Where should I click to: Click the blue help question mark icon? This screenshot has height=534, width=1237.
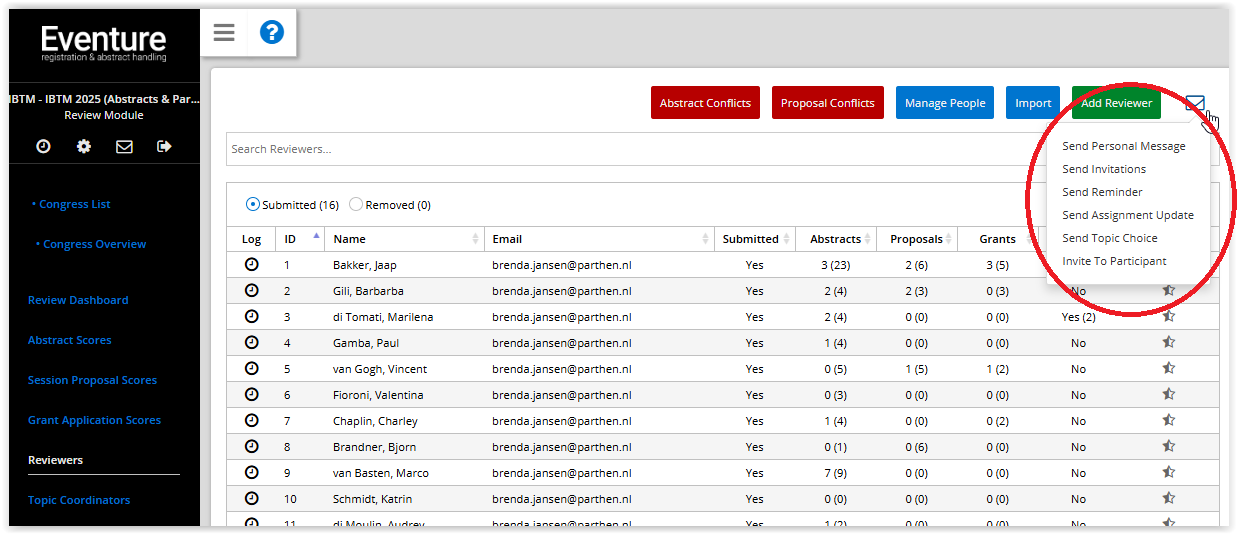point(272,33)
